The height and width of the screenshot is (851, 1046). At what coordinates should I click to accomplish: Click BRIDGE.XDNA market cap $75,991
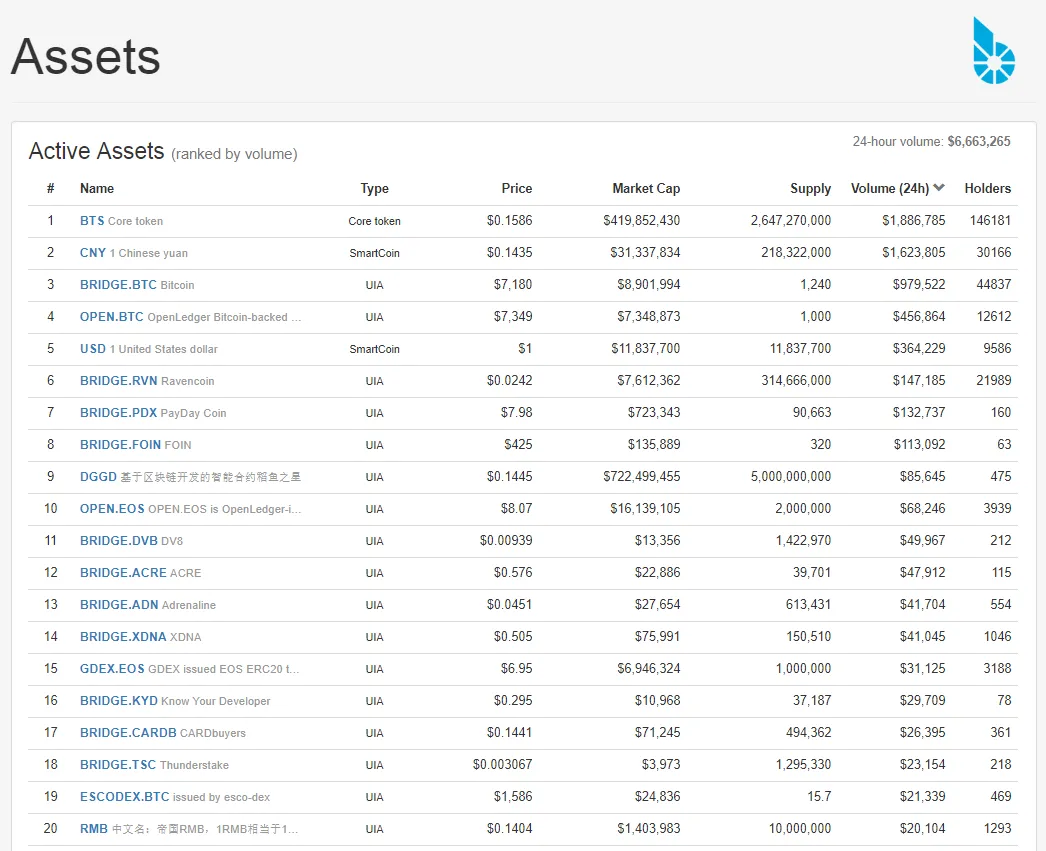657,637
